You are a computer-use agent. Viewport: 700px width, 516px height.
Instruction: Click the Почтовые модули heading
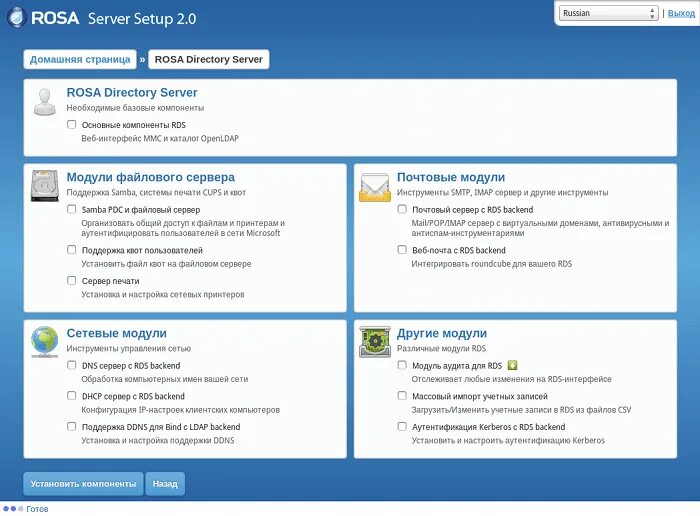pos(451,177)
